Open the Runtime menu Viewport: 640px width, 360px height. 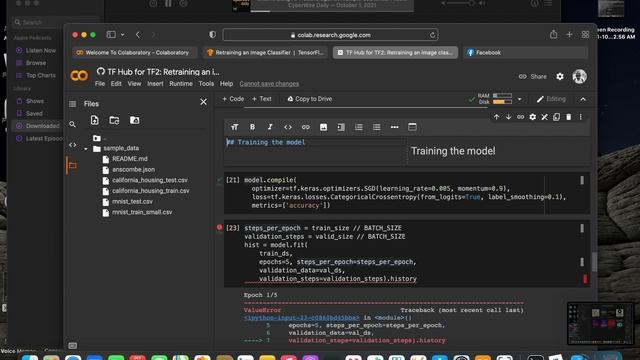pos(181,84)
